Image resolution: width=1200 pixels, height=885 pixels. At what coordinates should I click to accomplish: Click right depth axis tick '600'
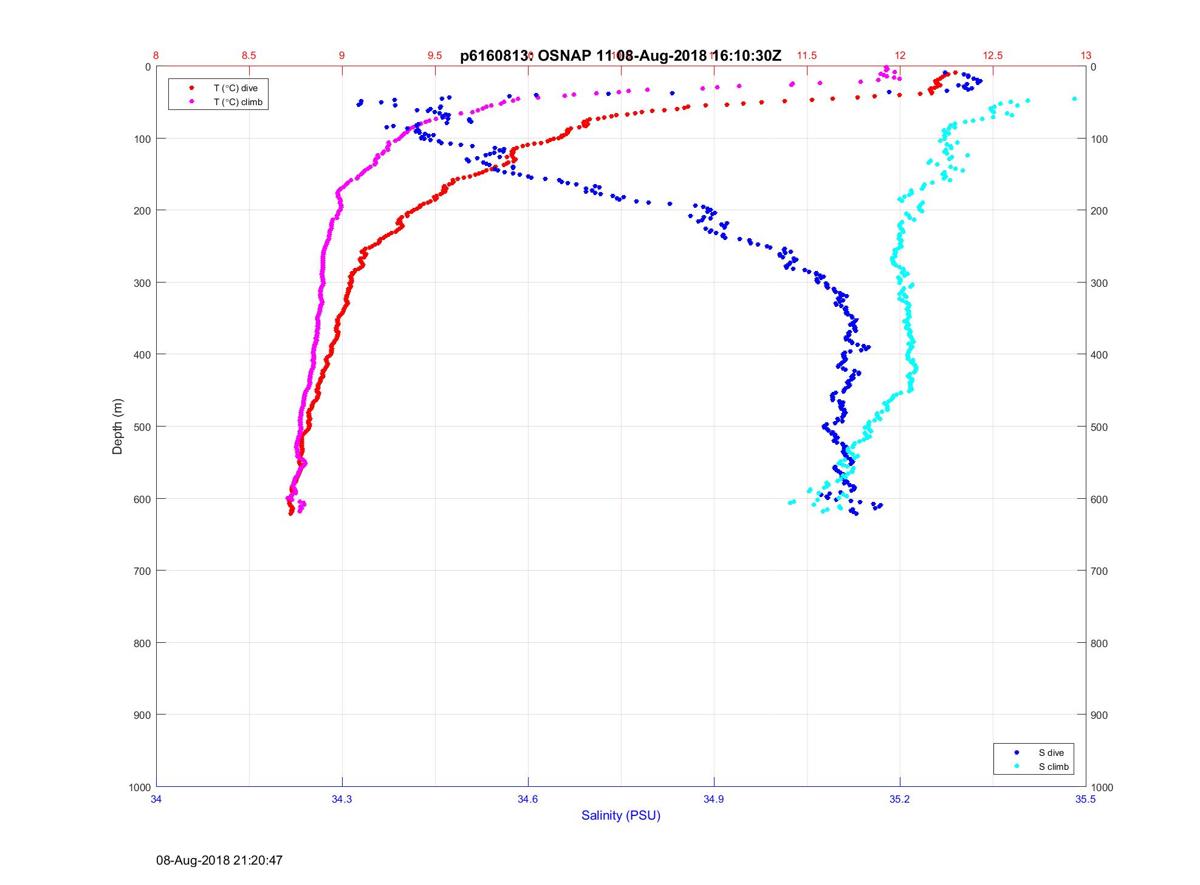[x=1100, y=499]
